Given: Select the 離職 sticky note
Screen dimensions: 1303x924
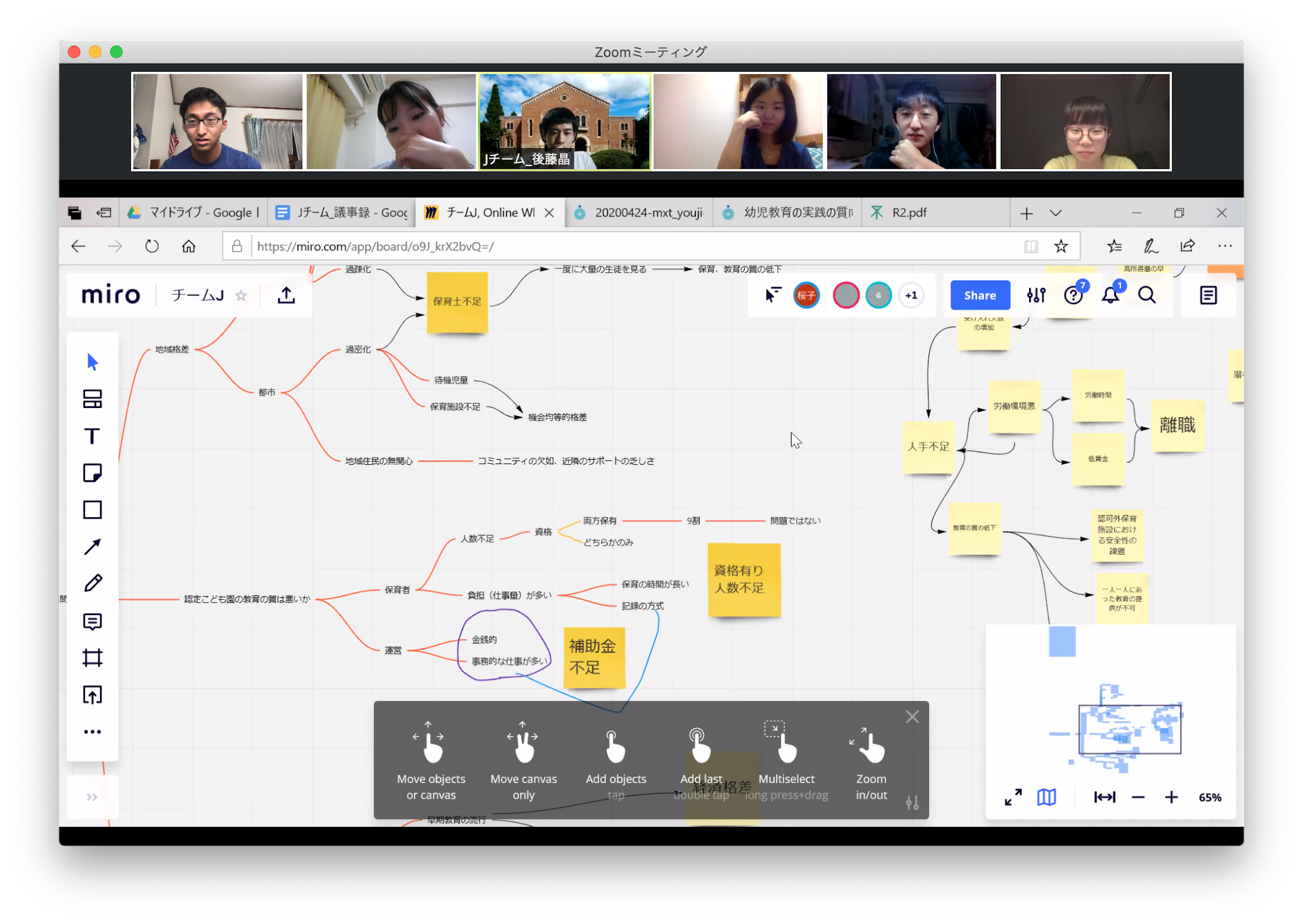Looking at the screenshot, I should 1177,425.
